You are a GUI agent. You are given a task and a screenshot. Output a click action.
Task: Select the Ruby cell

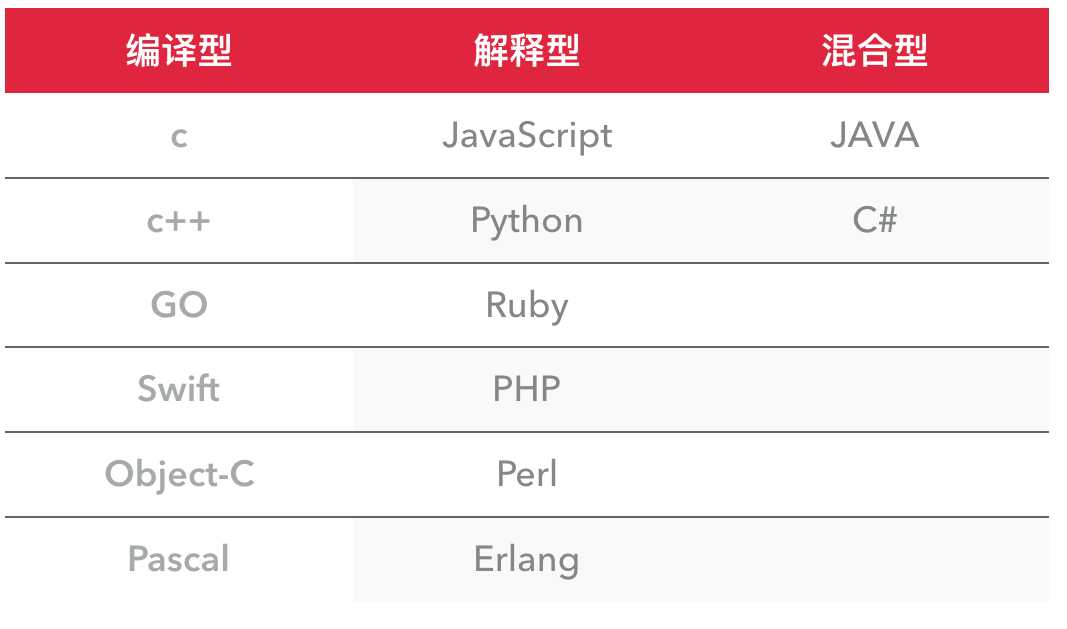[526, 305]
